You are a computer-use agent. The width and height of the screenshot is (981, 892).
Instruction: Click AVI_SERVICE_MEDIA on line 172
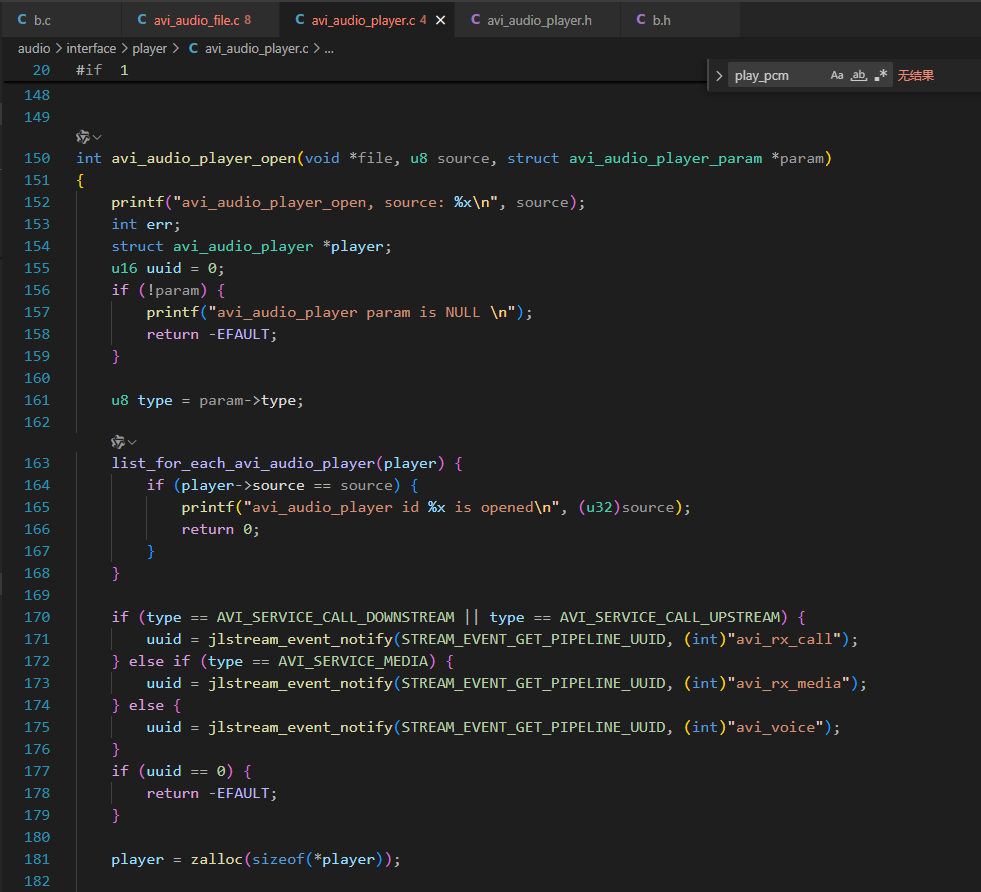[x=353, y=661]
